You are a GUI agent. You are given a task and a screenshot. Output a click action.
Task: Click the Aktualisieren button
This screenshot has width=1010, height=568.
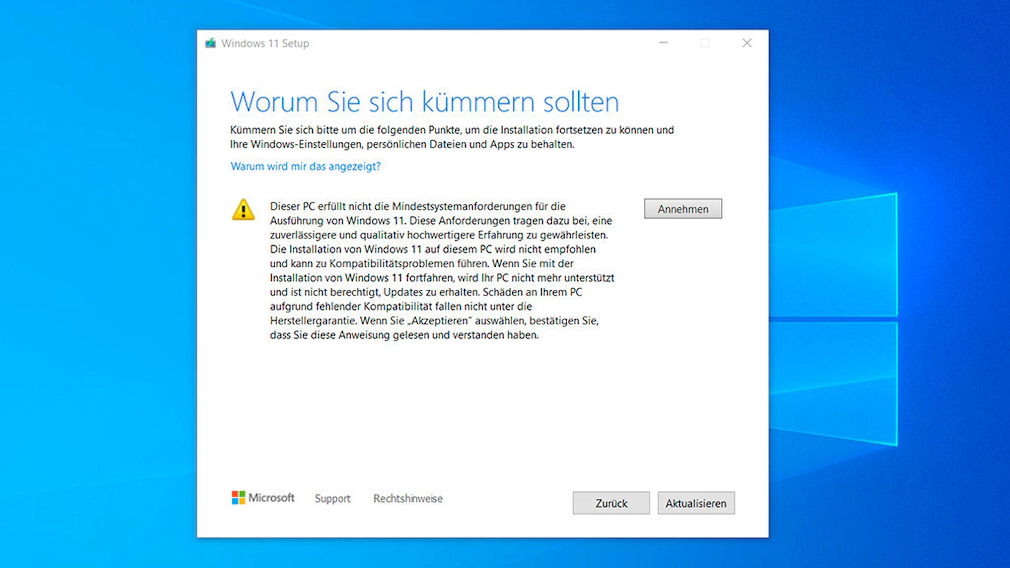point(696,503)
